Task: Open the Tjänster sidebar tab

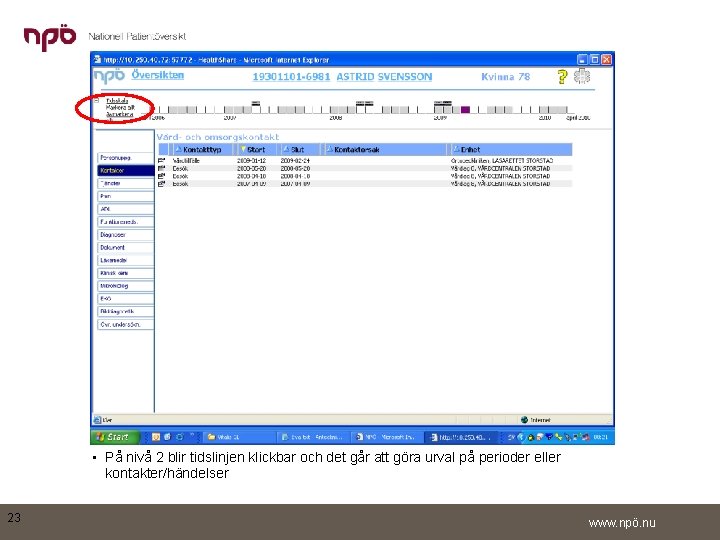Action: [125, 183]
